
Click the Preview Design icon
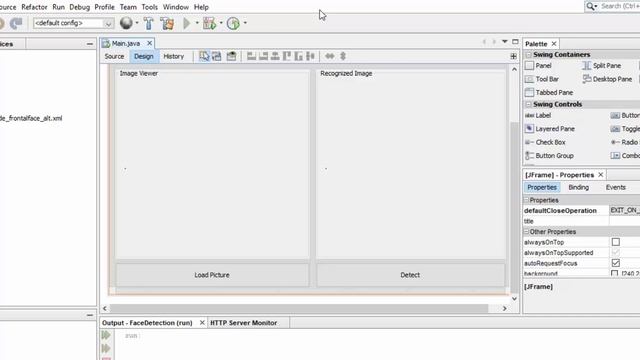(x=231, y=56)
